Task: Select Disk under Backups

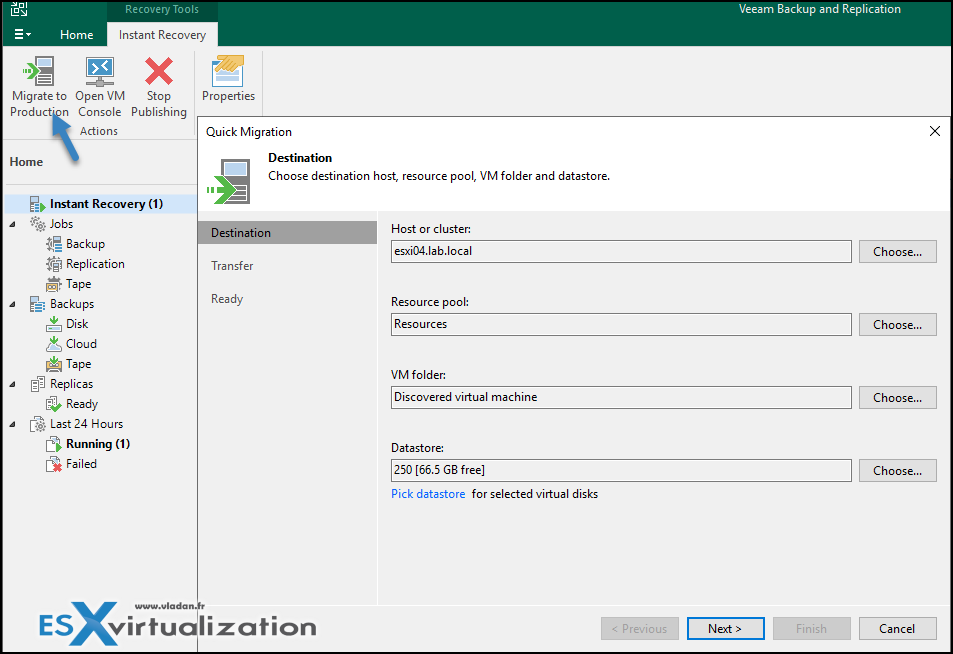Action: pyautogui.click(x=77, y=324)
